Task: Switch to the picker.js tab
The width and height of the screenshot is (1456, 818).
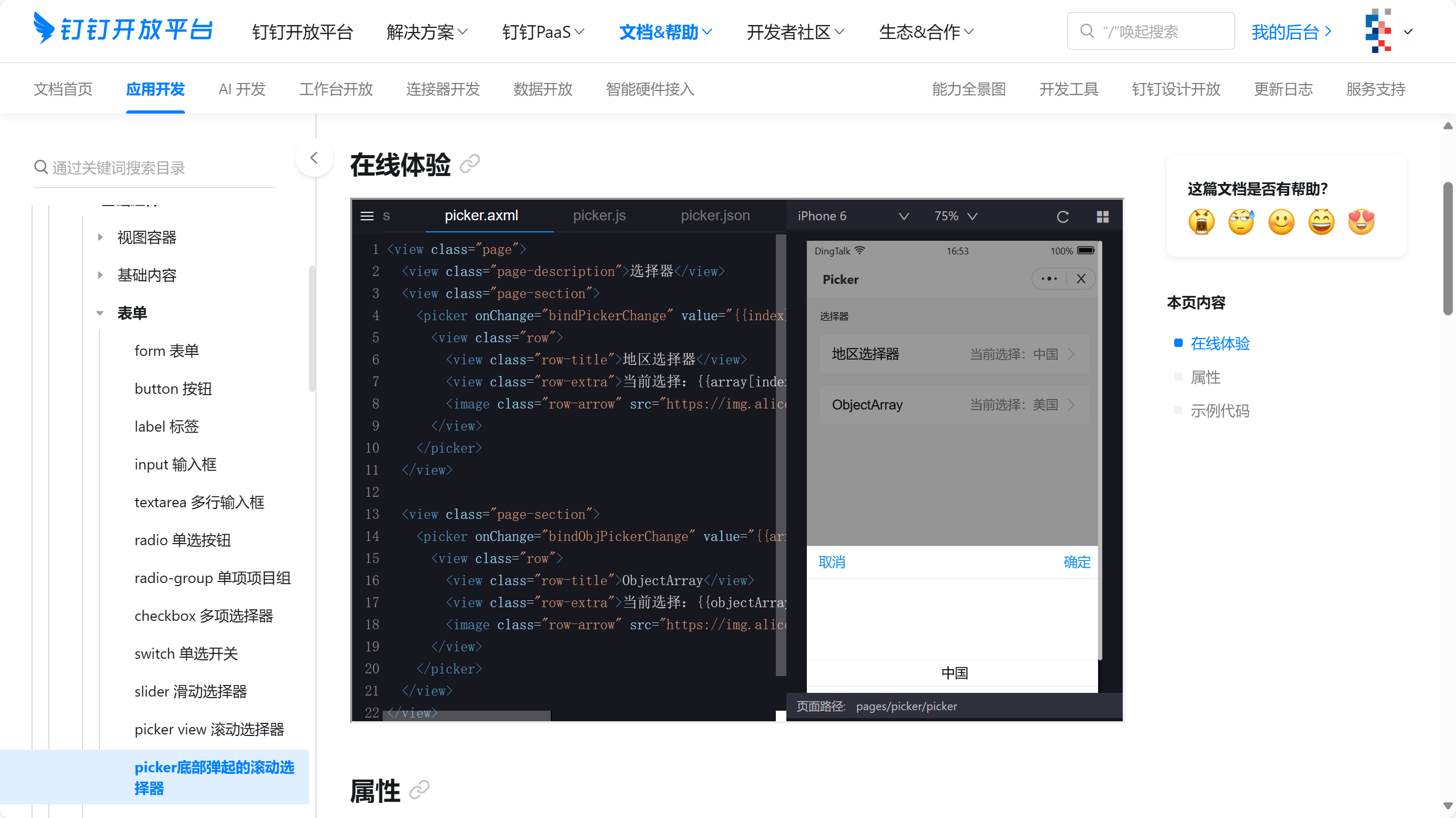Action: (599, 216)
